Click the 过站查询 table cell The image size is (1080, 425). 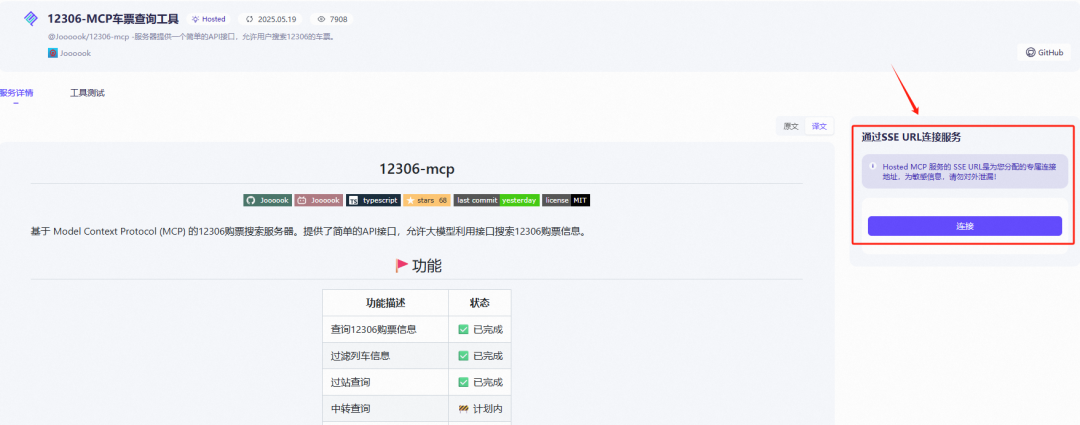385,382
